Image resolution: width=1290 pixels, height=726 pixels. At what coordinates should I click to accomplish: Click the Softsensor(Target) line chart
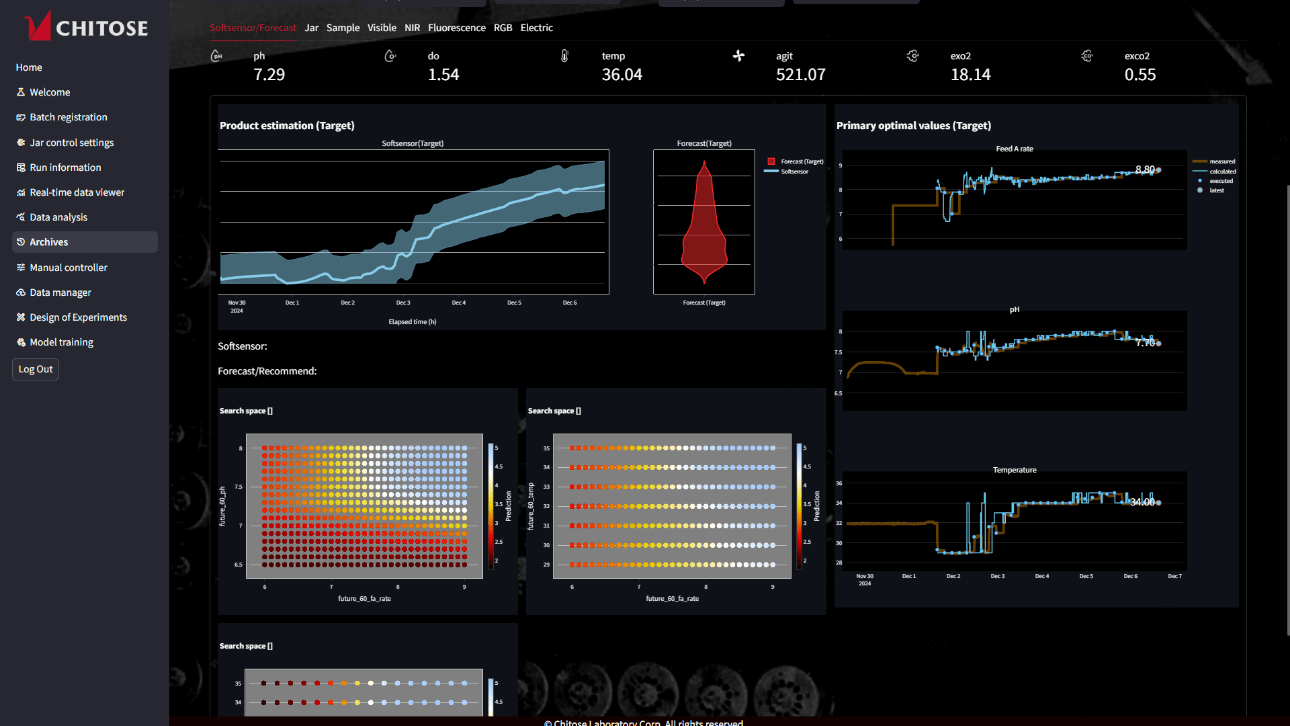click(x=413, y=221)
